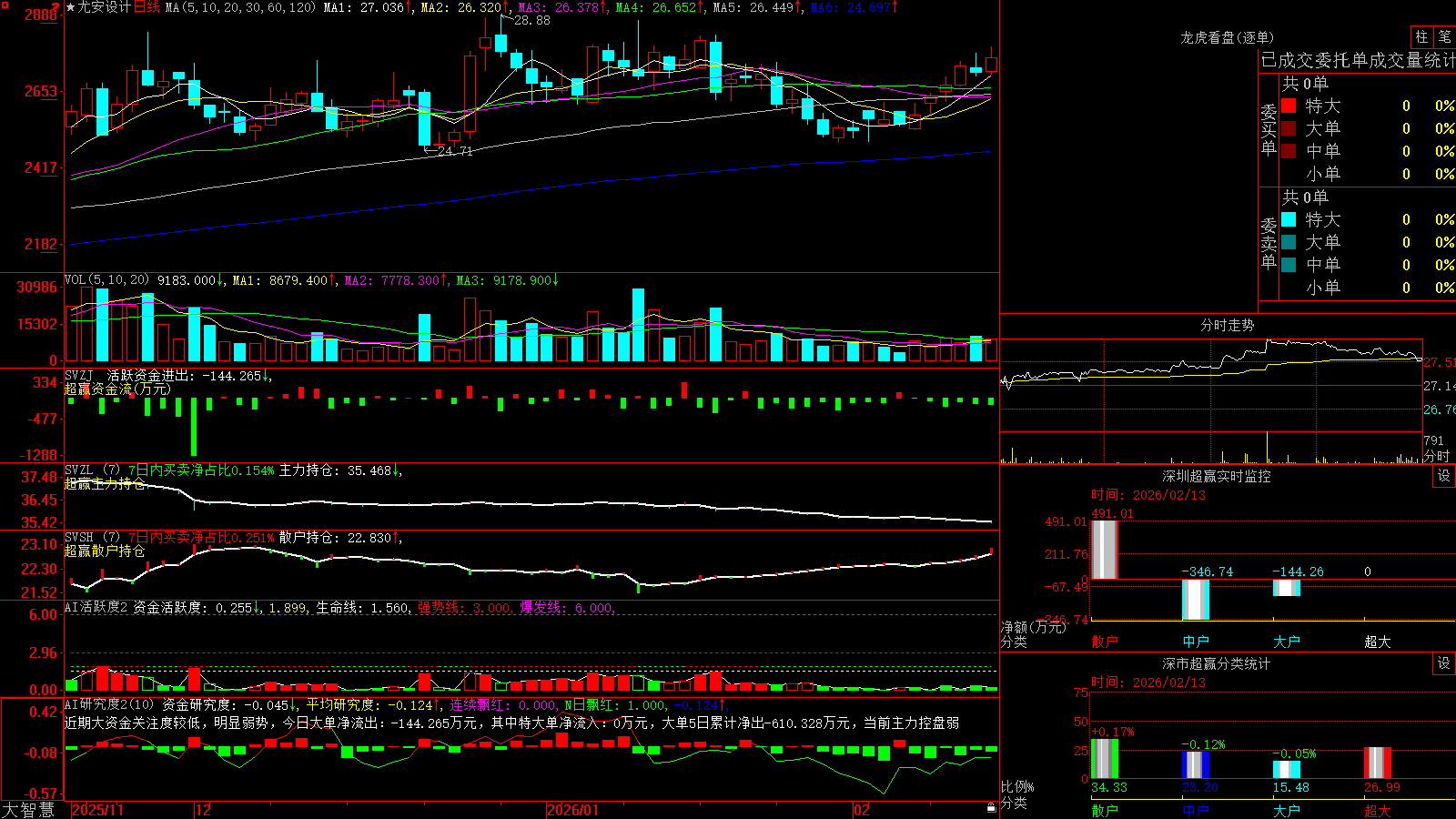Click the lock icon at the end of the date axis
This screenshot has width=1456, height=819.
pos(991,808)
